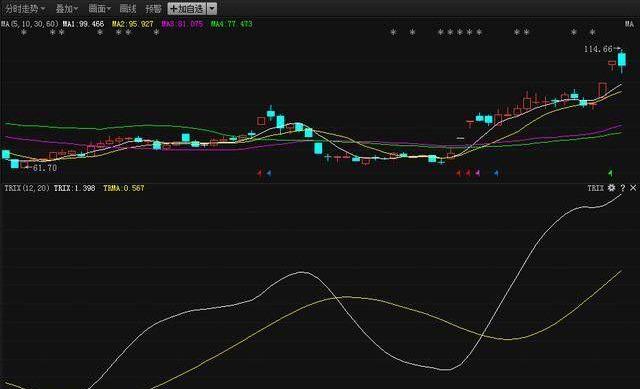Viewport: 640px width, 389px height.
Task: Expand the 分时走势 dropdown menu
Action: 25,8
